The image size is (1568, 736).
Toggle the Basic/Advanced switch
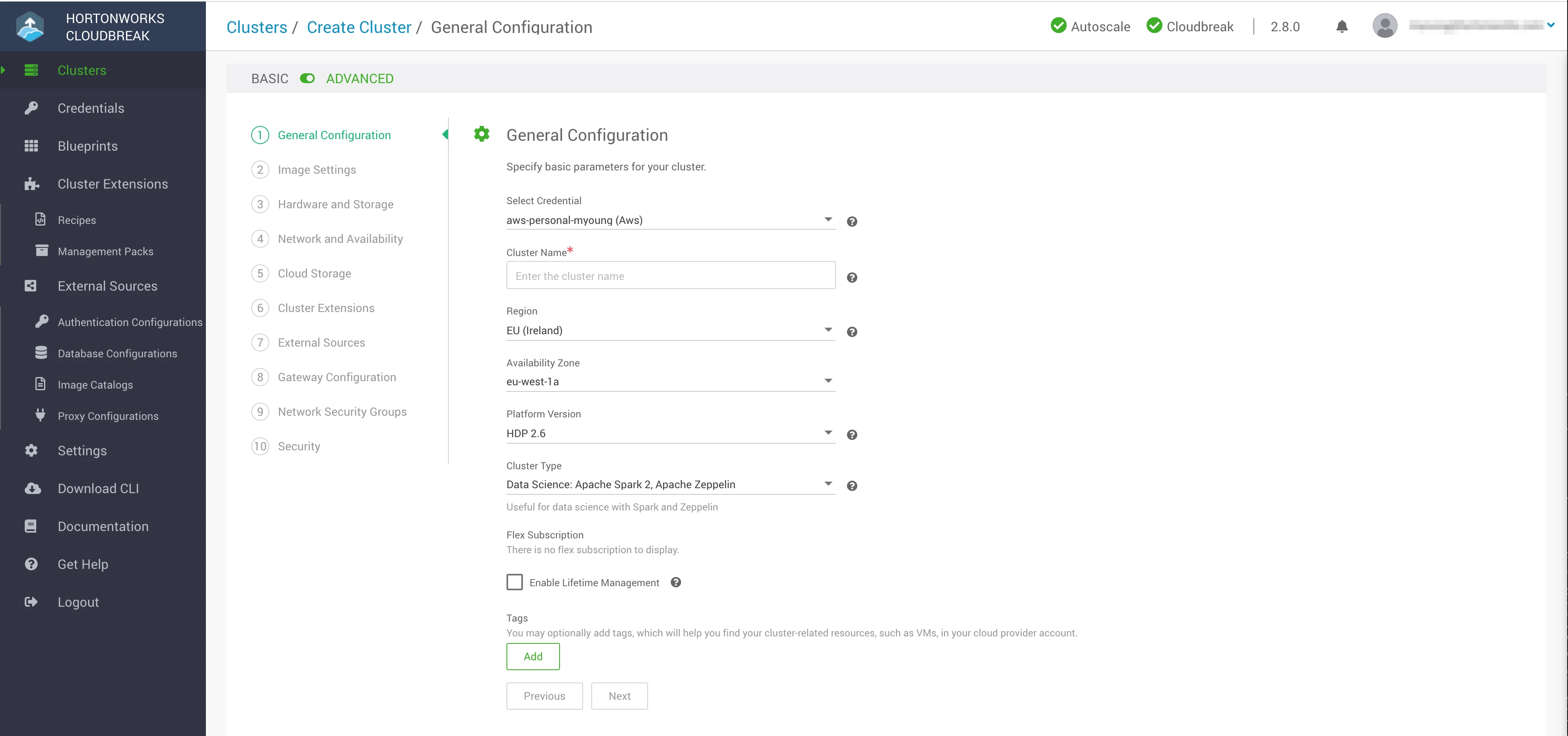(308, 79)
